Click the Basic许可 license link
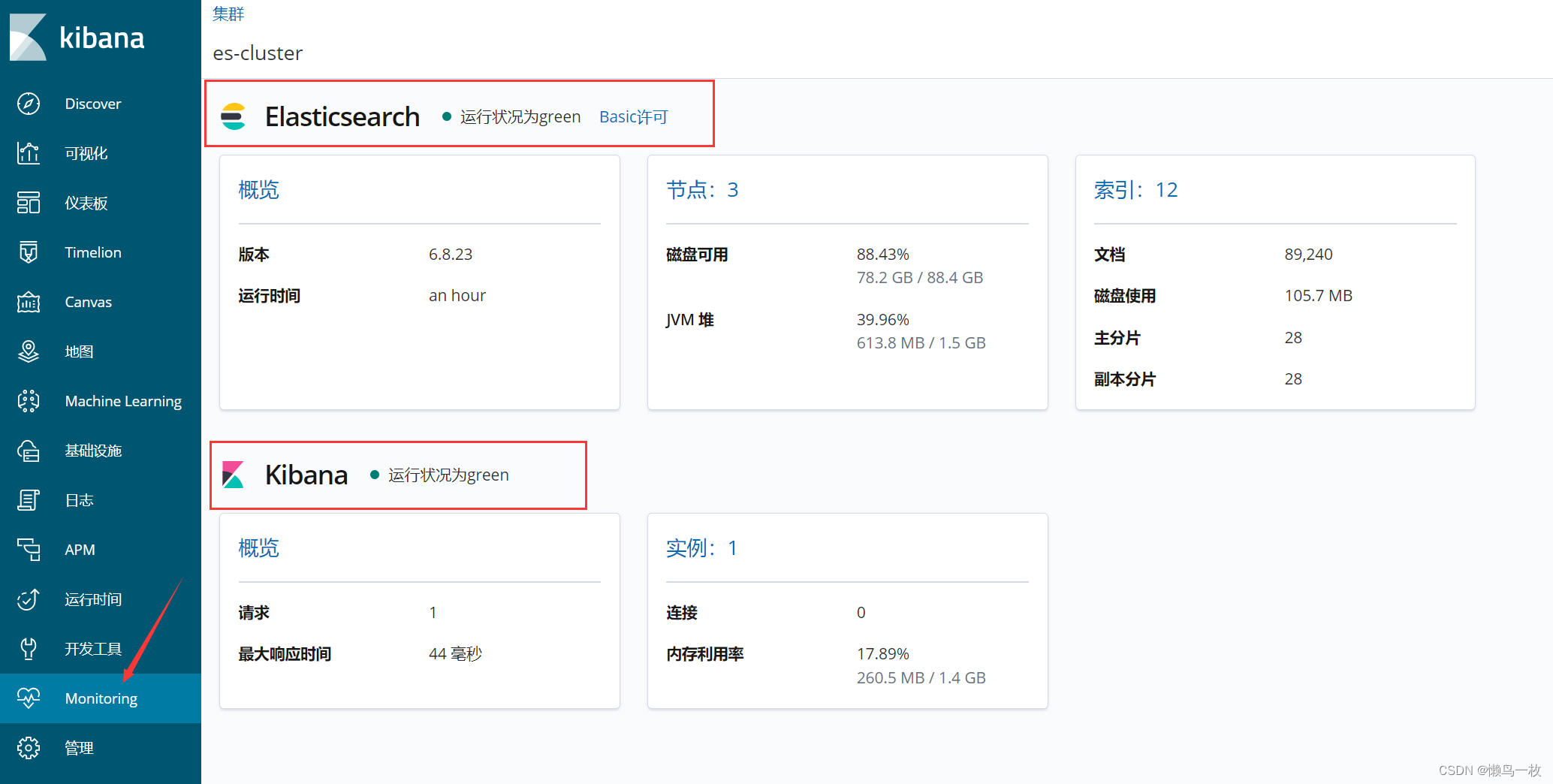The width and height of the screenshot is (1553, 784). [633, 116]
